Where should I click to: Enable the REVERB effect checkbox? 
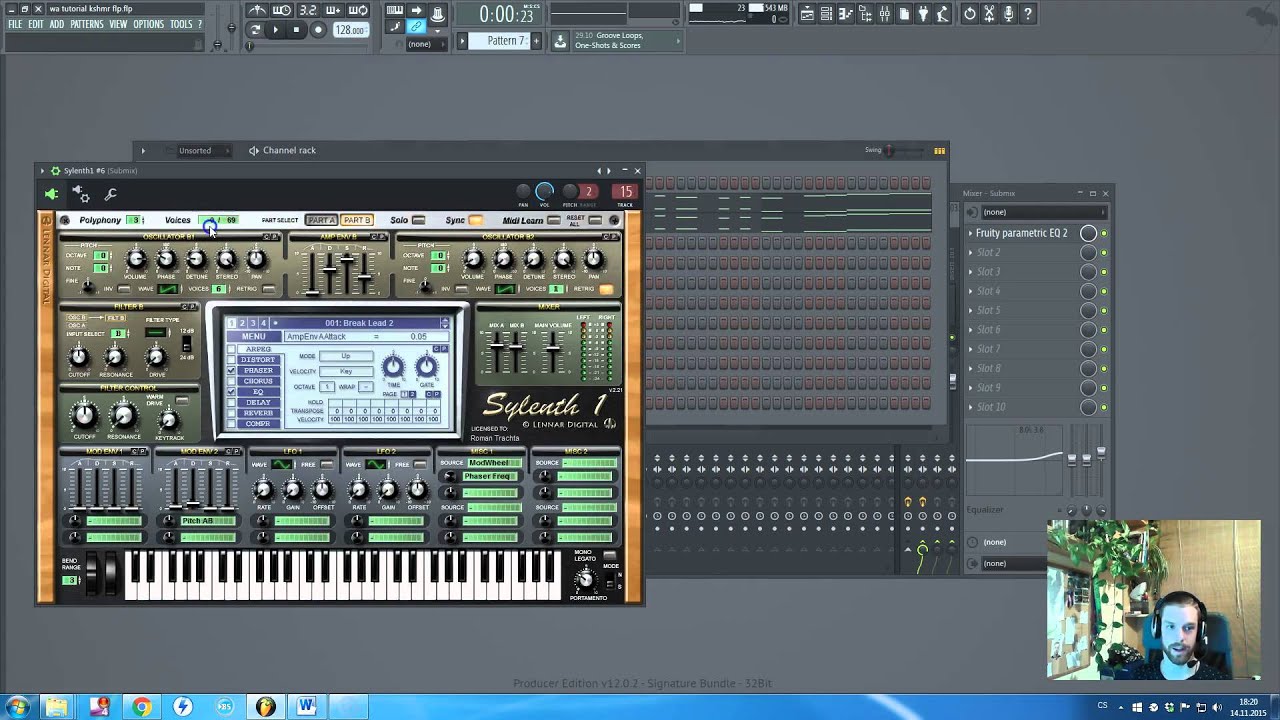click(232, 413)
